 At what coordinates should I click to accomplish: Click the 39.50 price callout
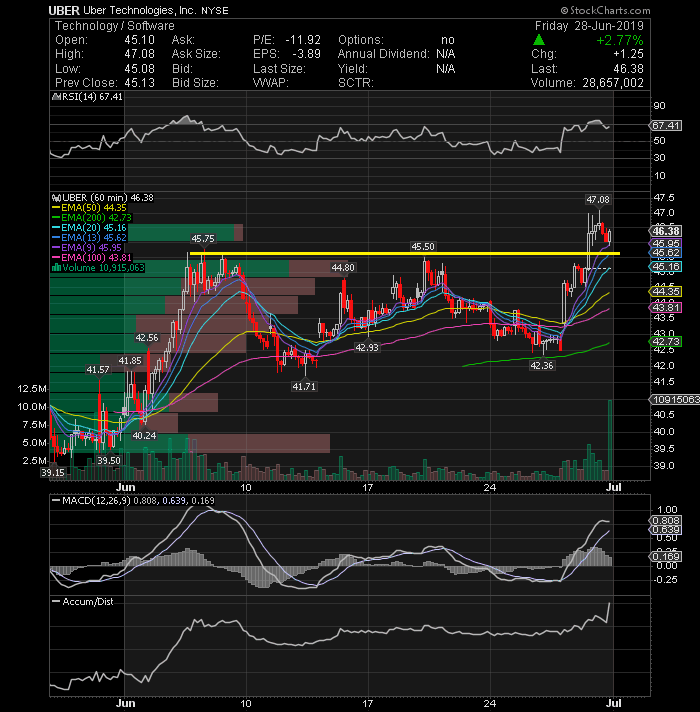pos(109,460)
